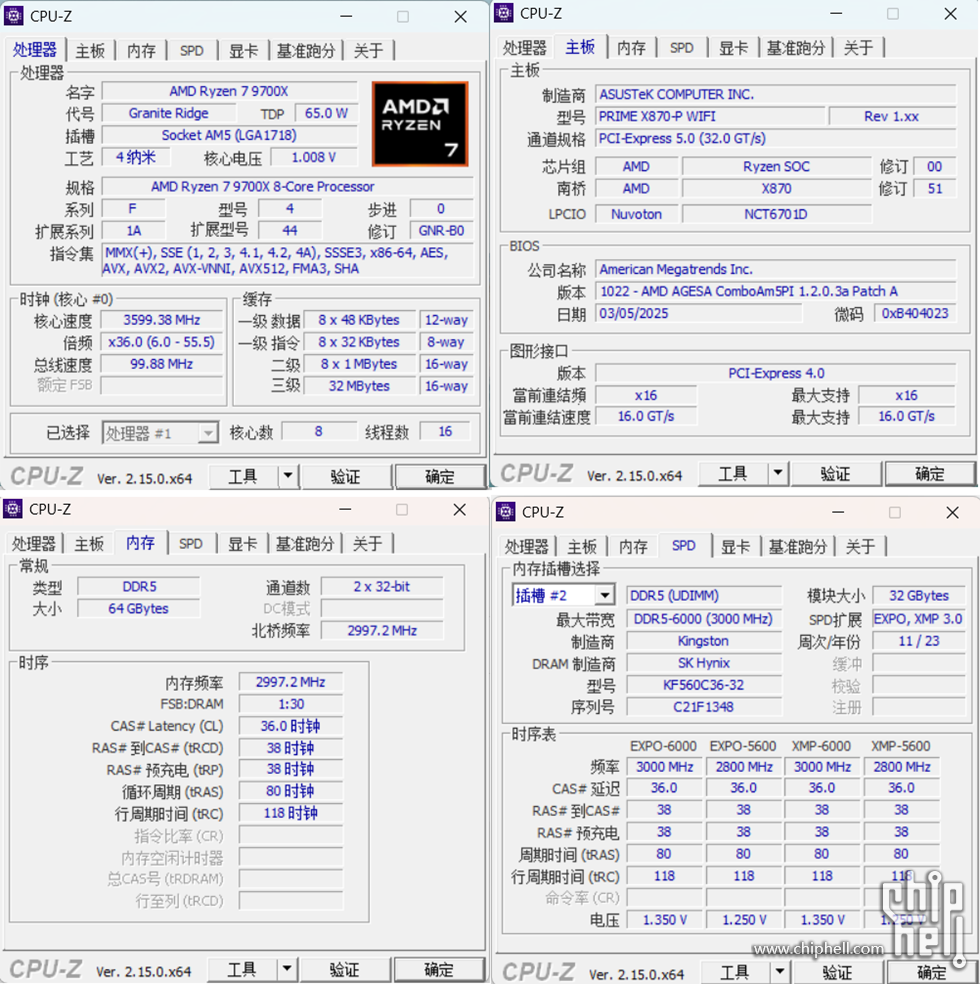The height and width of the screenshot is (984, 980).
Task: Expand the 工具 arrow in the SPD window
Action: click(779, 972)
